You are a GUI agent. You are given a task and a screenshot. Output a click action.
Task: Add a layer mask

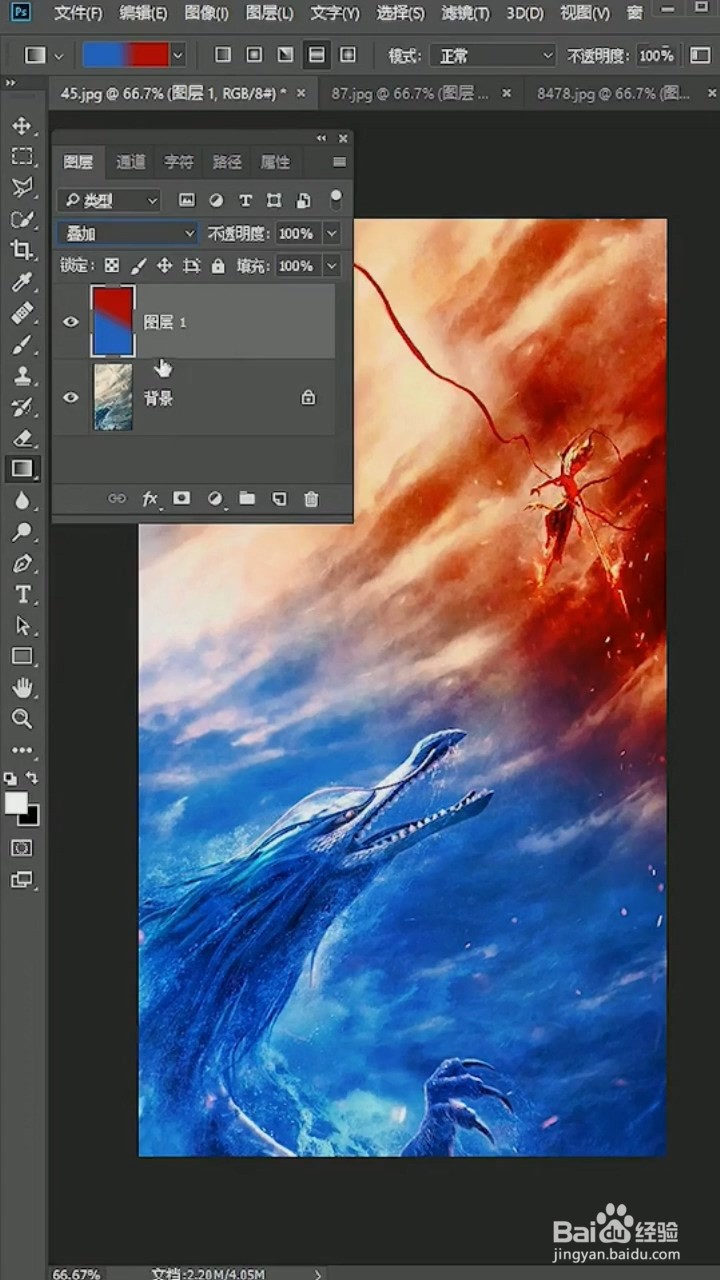coord(182,498)
